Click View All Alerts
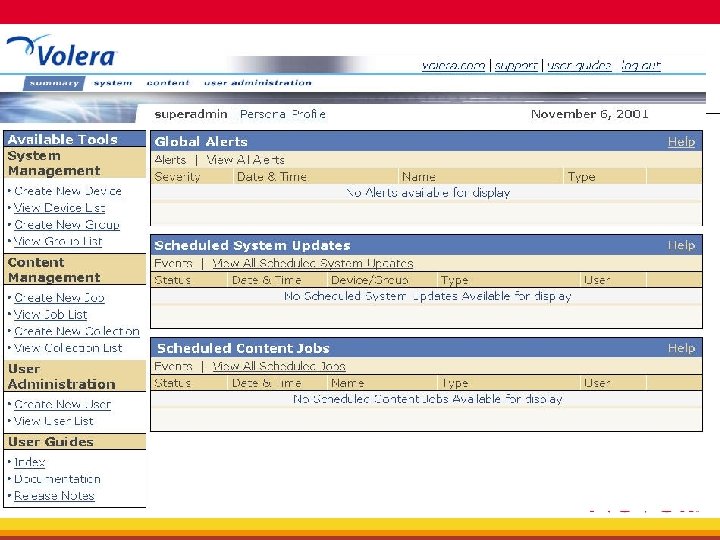This screenshot has width=720, height=540. [245, 160]
